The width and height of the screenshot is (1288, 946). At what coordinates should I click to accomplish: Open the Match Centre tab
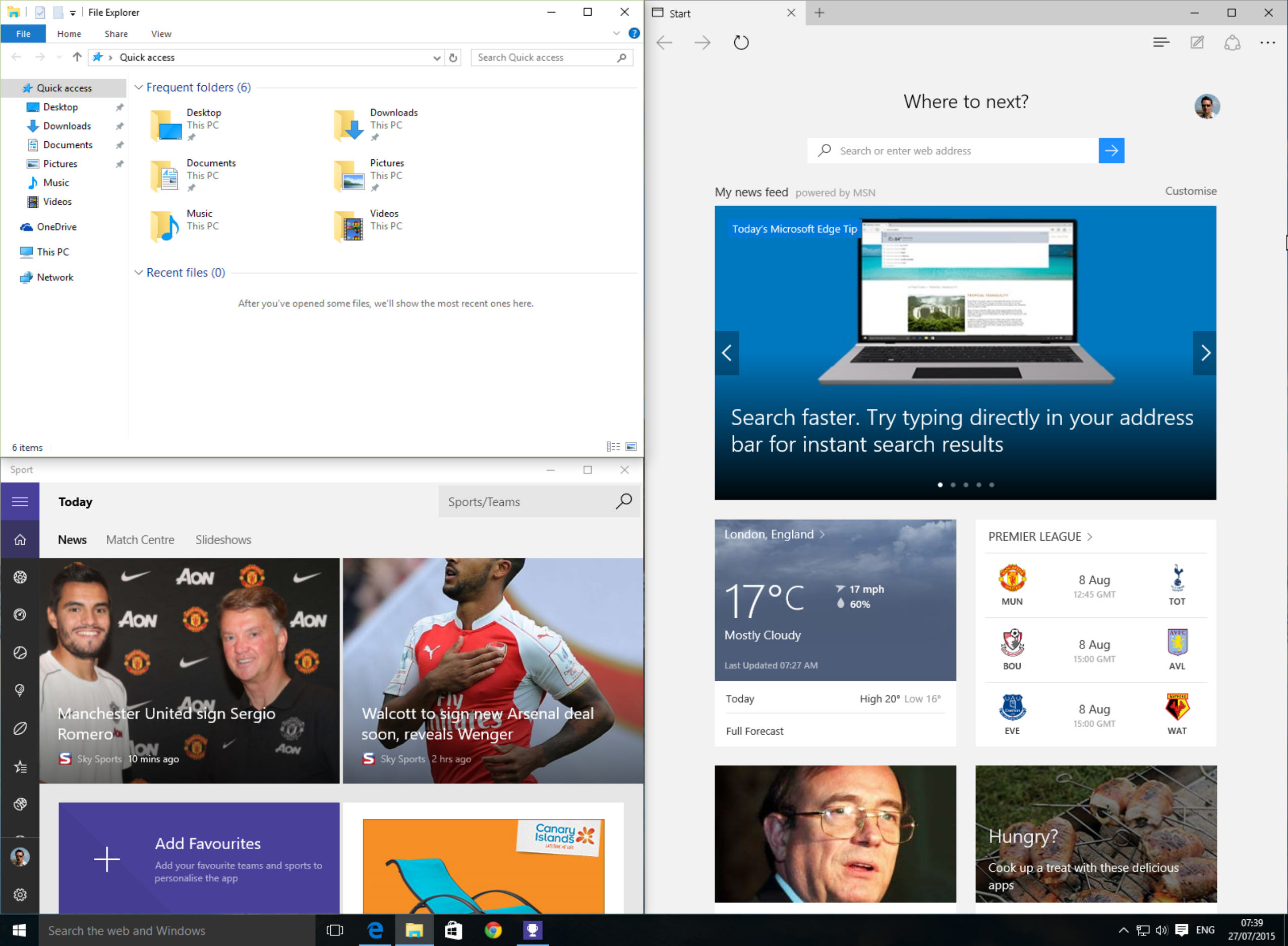click(x=140, y=540)
